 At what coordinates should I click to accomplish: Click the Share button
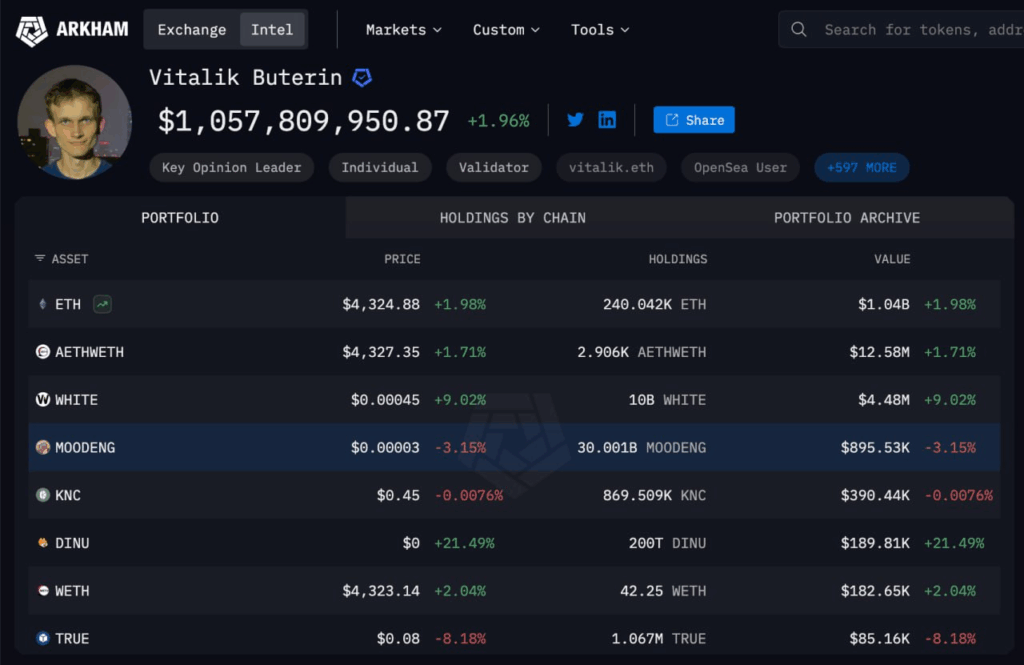[694, 120]
